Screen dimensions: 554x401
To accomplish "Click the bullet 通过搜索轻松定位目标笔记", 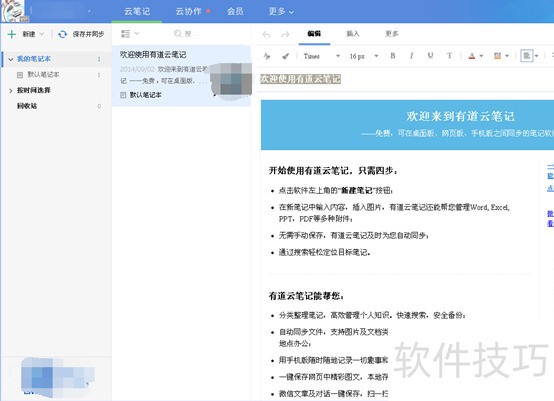I will point(324,252).
